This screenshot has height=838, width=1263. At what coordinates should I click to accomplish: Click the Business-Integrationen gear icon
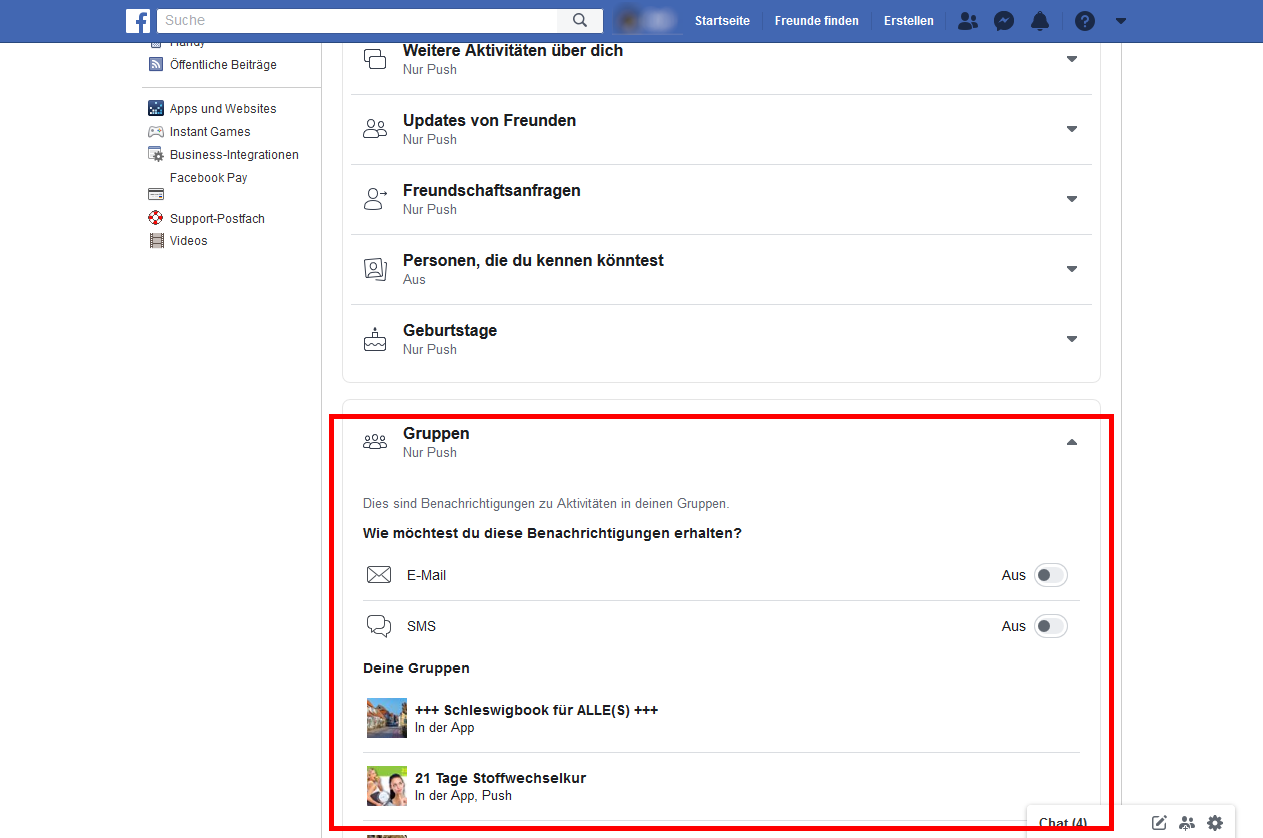pos(156,154)
